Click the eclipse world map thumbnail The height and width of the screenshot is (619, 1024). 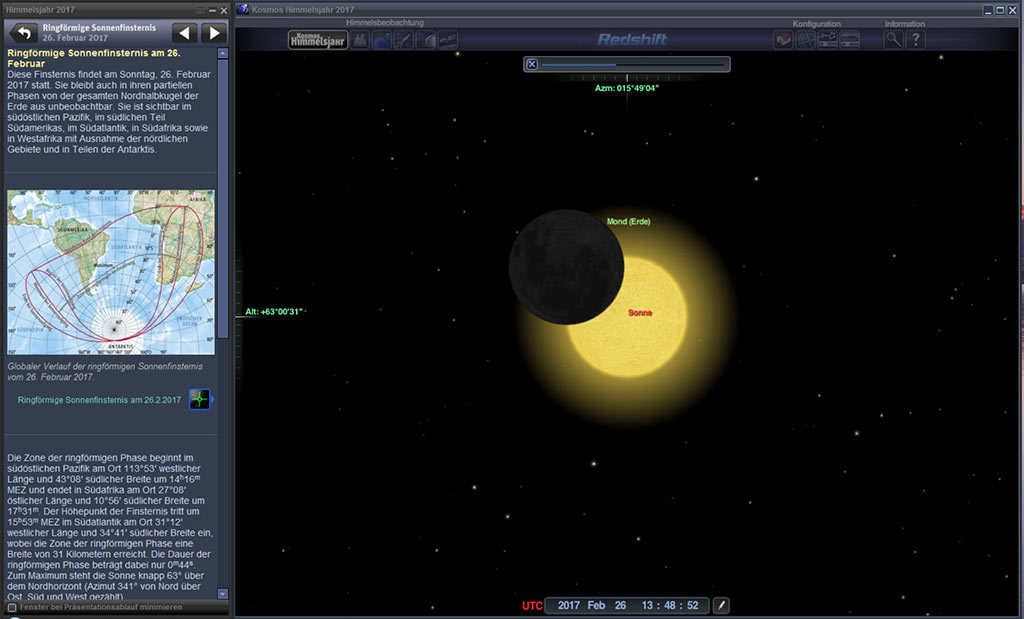[111, 272]
